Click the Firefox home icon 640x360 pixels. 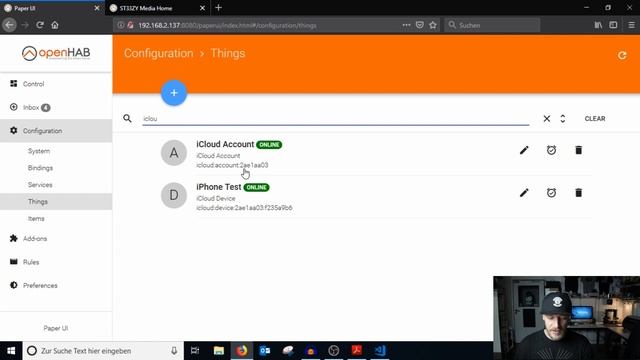55,25
